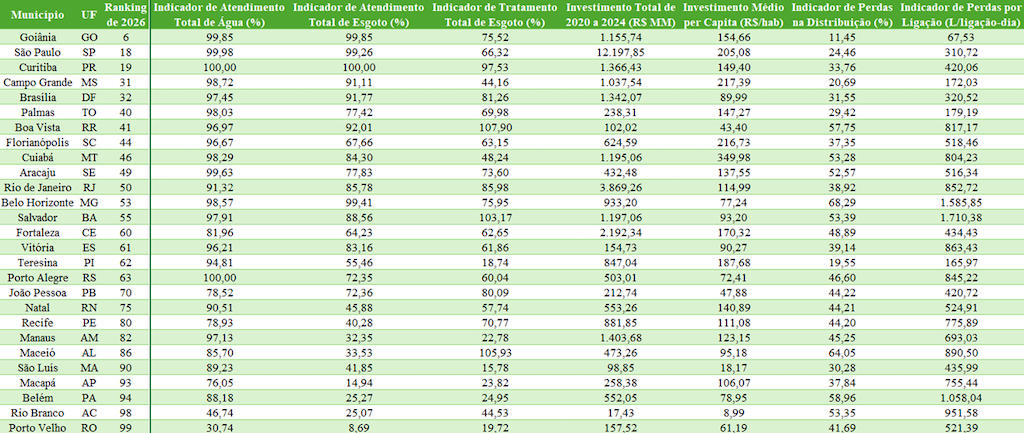
Task: Select Rio Branco per capita investment 8,99
Action: click(733, 413)
